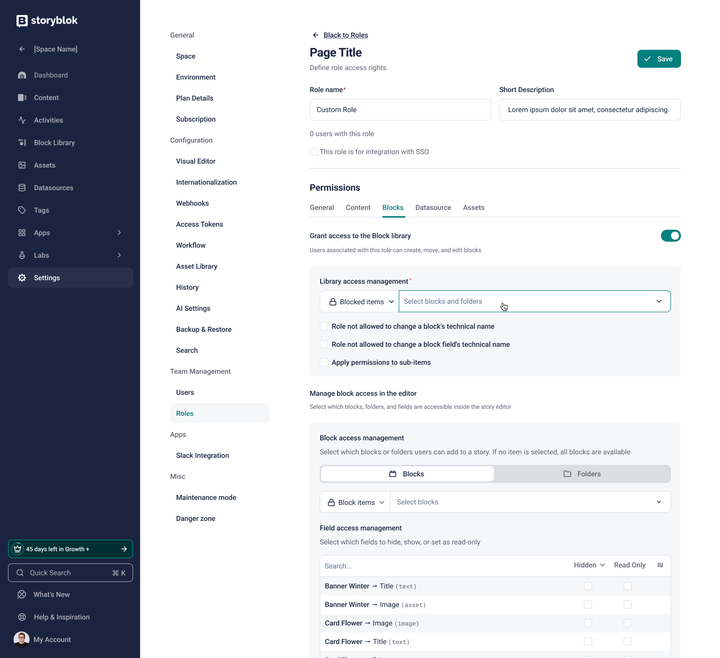Open the Users settings page
Screen dimensions: 720x658
[x=185, y=393]
